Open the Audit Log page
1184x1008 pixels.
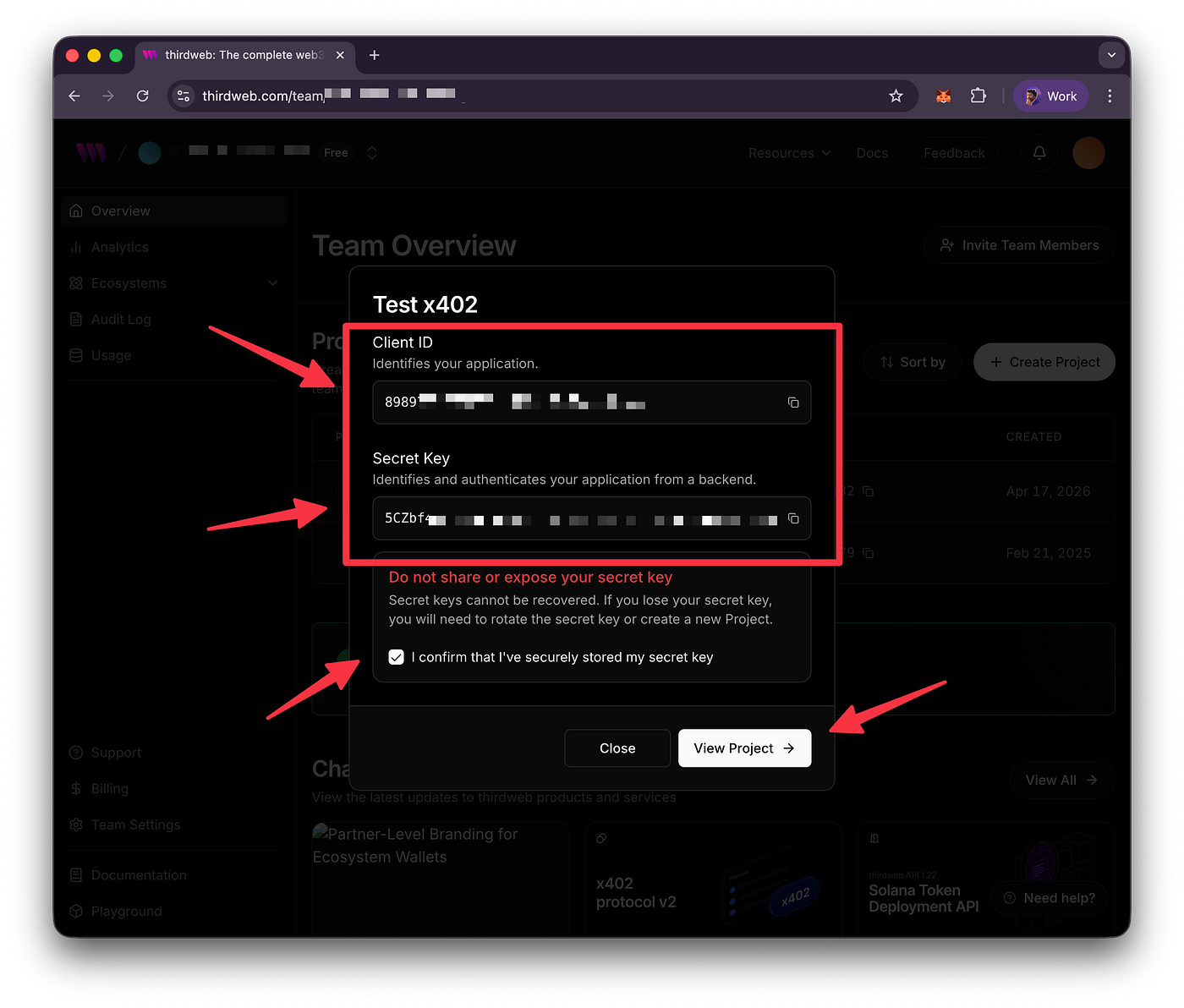pyautogui.click(x=174, y=320)
